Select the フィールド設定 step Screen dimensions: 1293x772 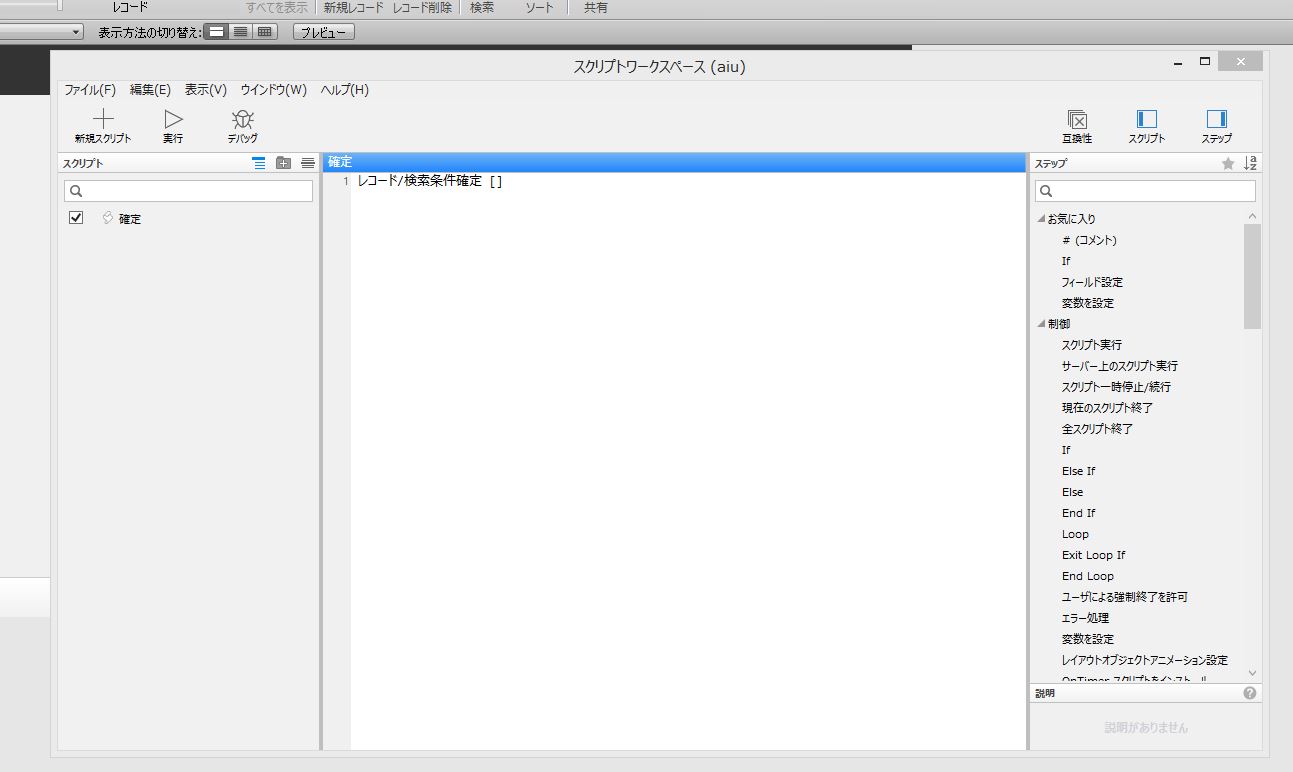coord(1092,282)
